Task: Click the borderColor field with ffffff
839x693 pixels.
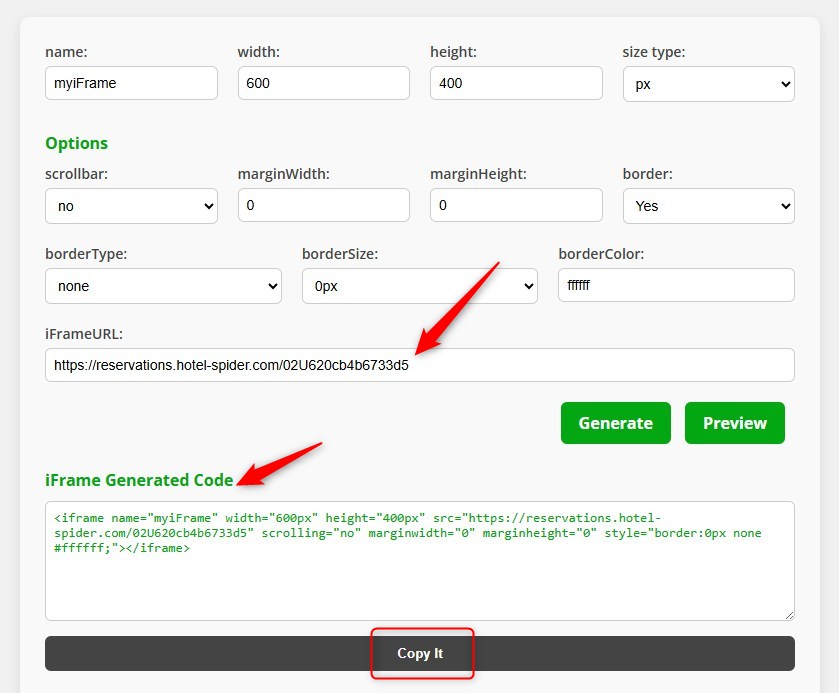Action: pyautogui.click(x=675, y=285)
